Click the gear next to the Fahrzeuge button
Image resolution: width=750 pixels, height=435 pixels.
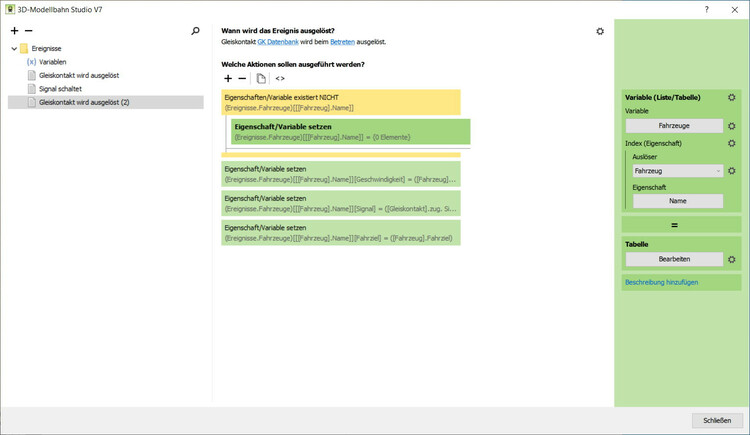(732, 126)
